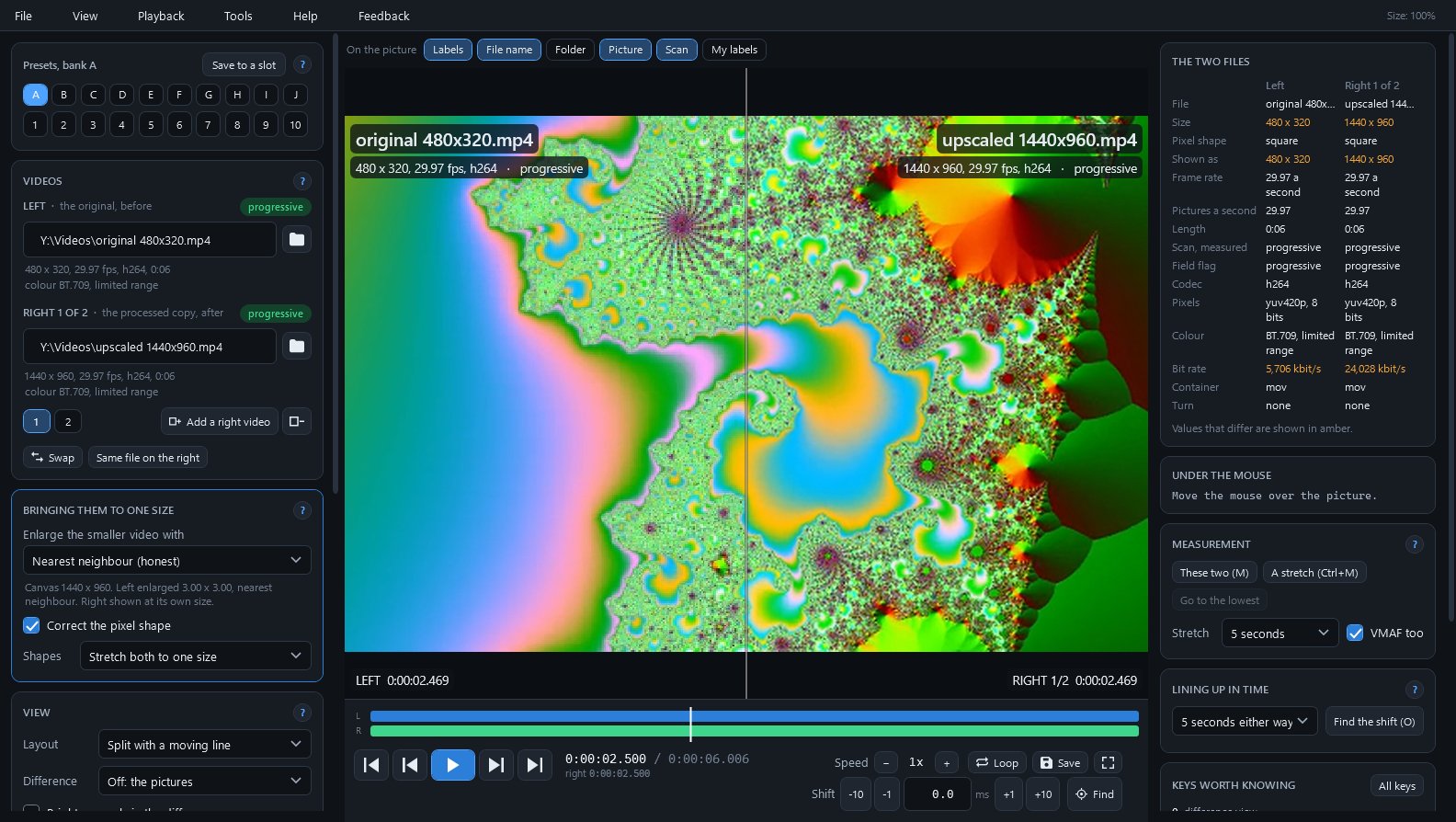Screen dimensions: 1456x822
Task: Remove the current right video
Action: 297,422
